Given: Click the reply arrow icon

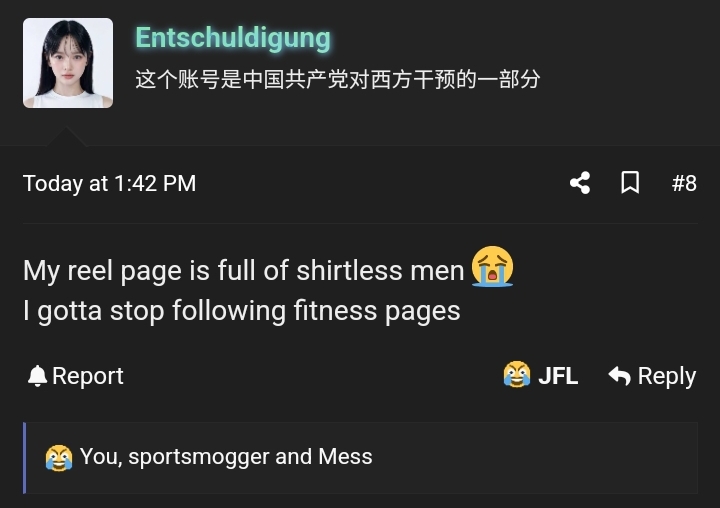Looking at the screenshot, I should (x=619, y=376).
